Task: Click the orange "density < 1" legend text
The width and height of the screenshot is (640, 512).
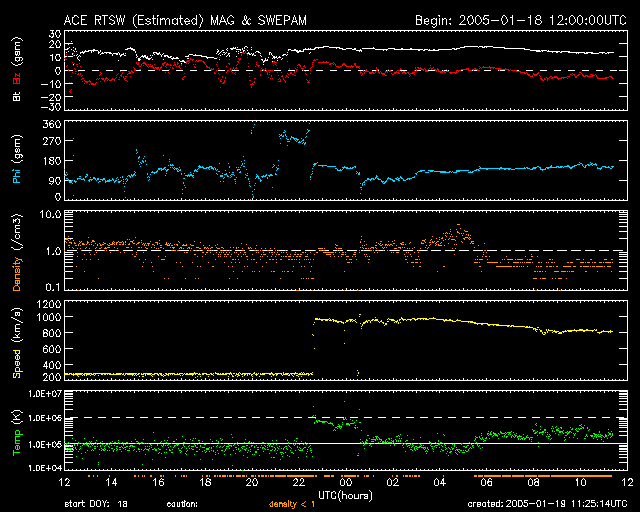Action: pyautogui.click(x=292, y=504)
